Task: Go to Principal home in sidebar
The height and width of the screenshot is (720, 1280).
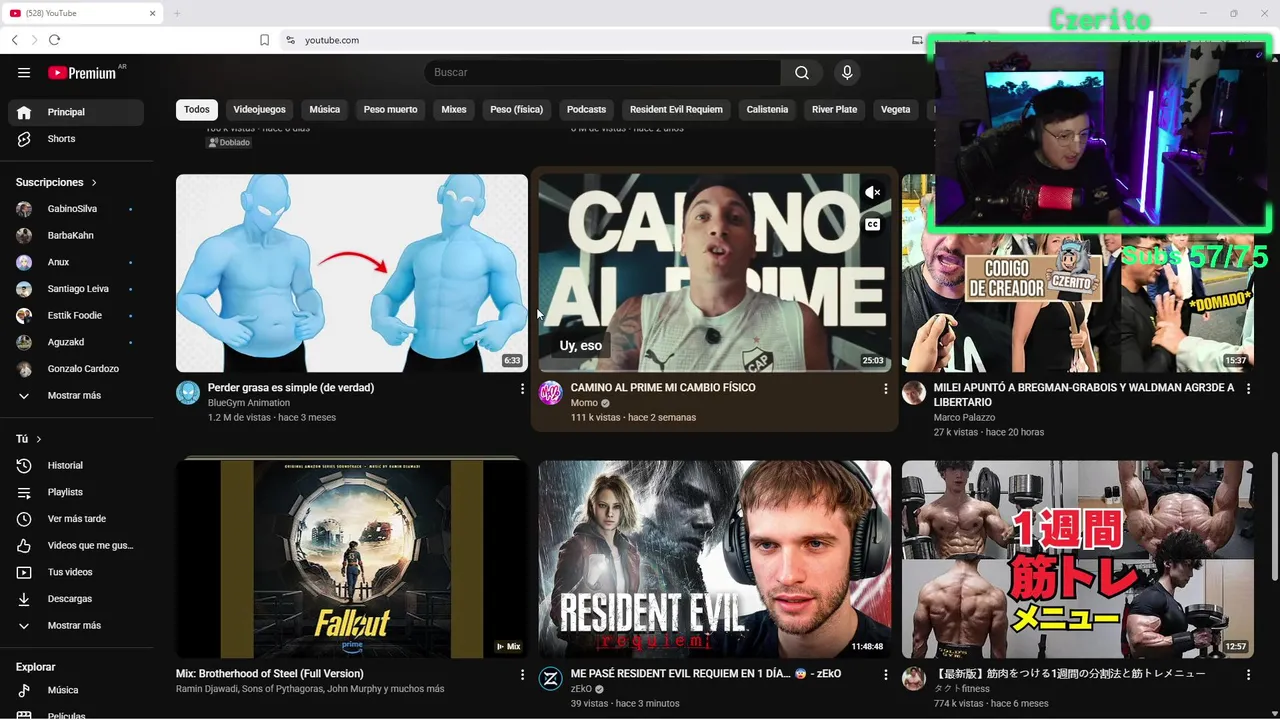Action: [x=76, y=112]
